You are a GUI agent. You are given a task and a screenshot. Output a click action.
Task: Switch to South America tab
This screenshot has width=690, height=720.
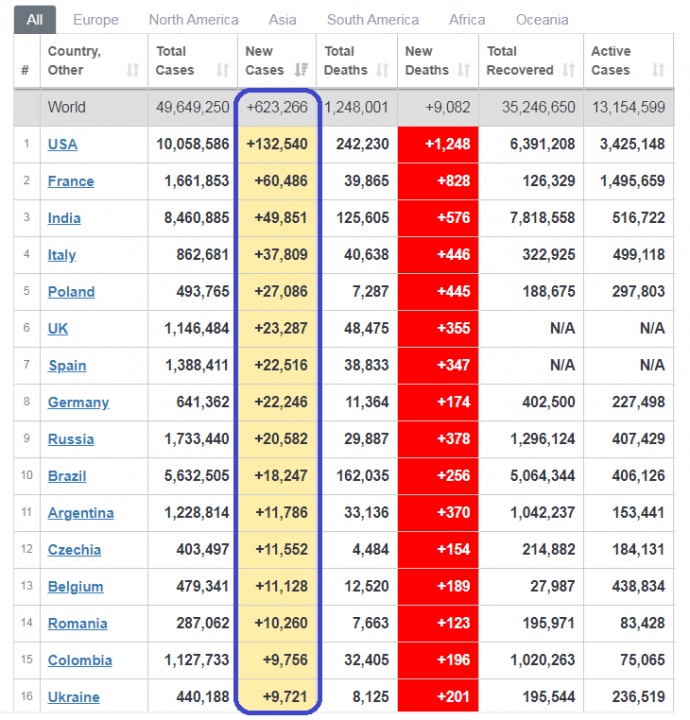[x=373, y=19]
